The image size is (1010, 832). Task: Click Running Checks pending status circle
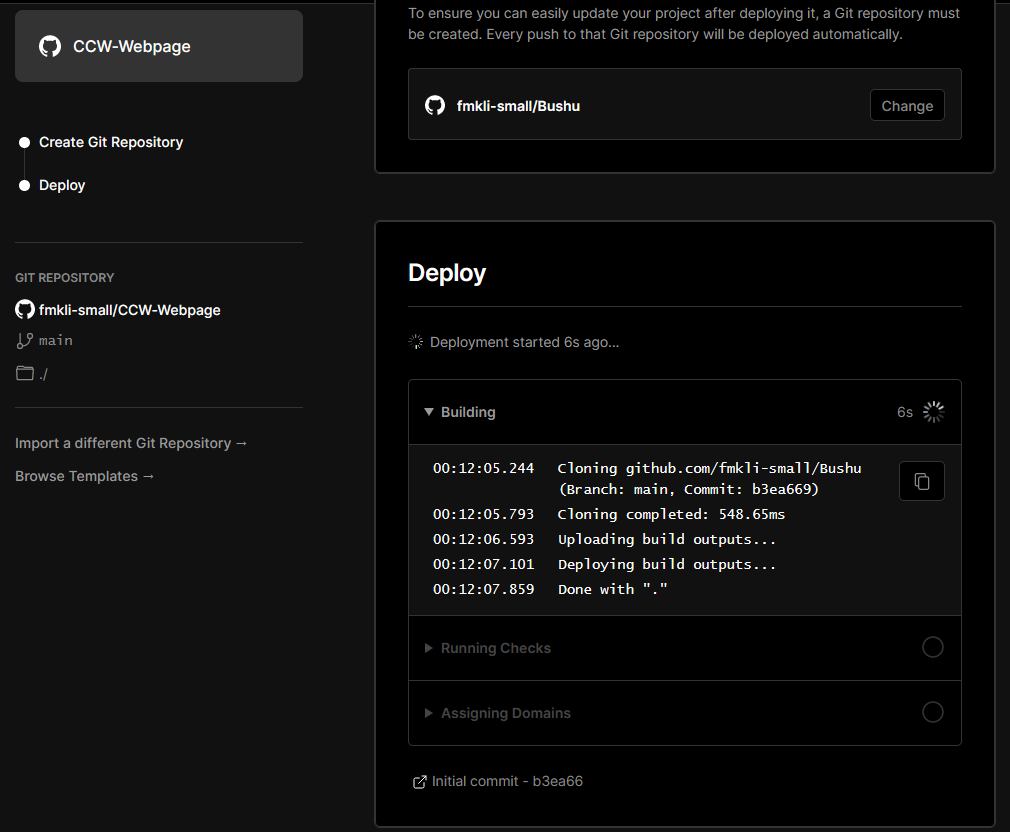932,647
